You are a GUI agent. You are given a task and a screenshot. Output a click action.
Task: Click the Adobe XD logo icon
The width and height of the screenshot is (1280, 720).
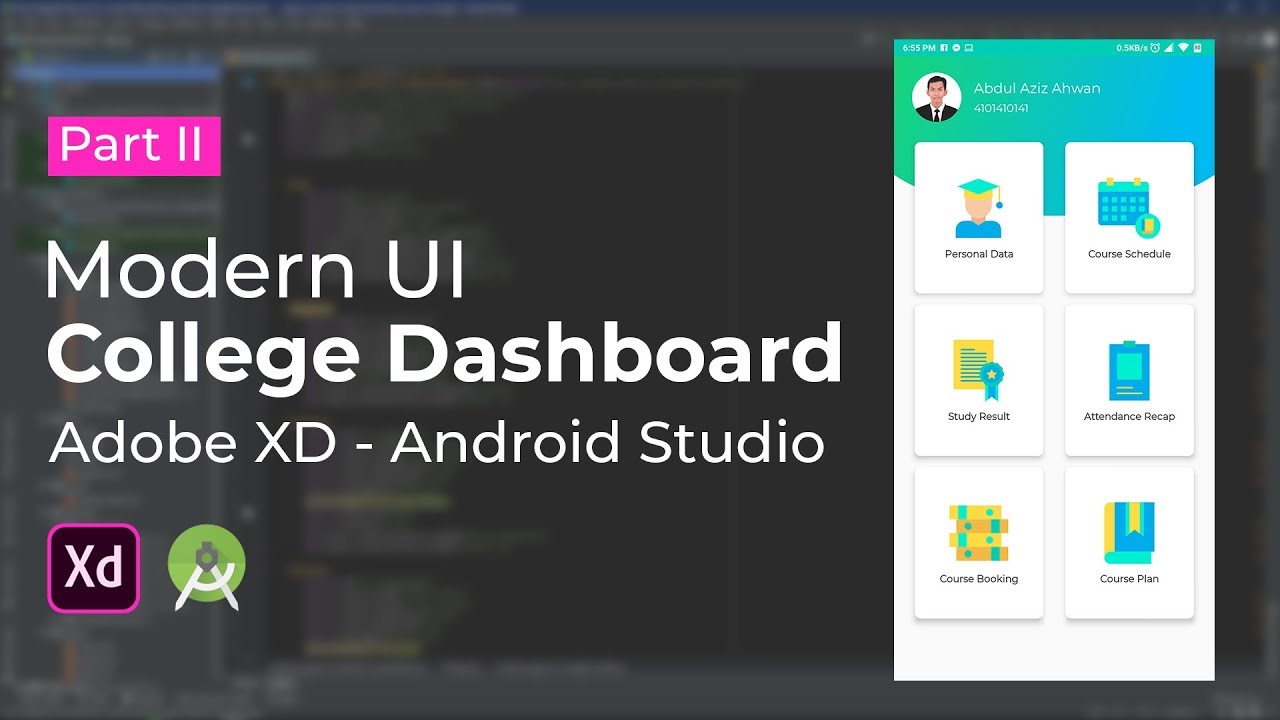pyautogui.click(x=94, y=568)
